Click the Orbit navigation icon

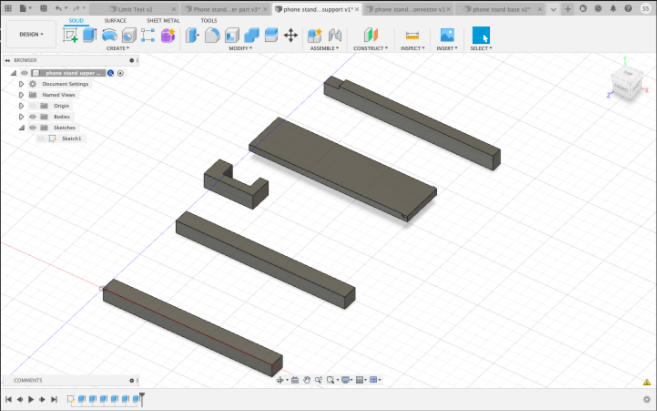(280, 380)
